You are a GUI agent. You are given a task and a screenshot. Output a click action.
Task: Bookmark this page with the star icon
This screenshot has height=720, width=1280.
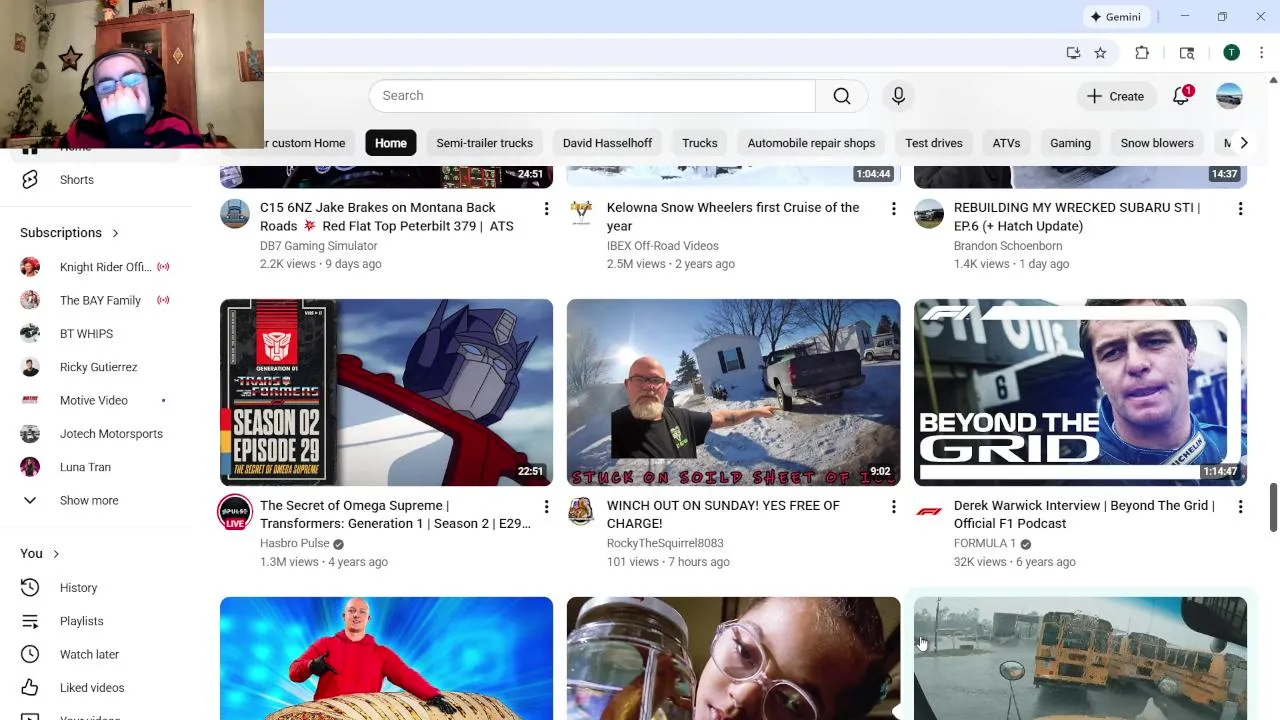(1100, 53)
